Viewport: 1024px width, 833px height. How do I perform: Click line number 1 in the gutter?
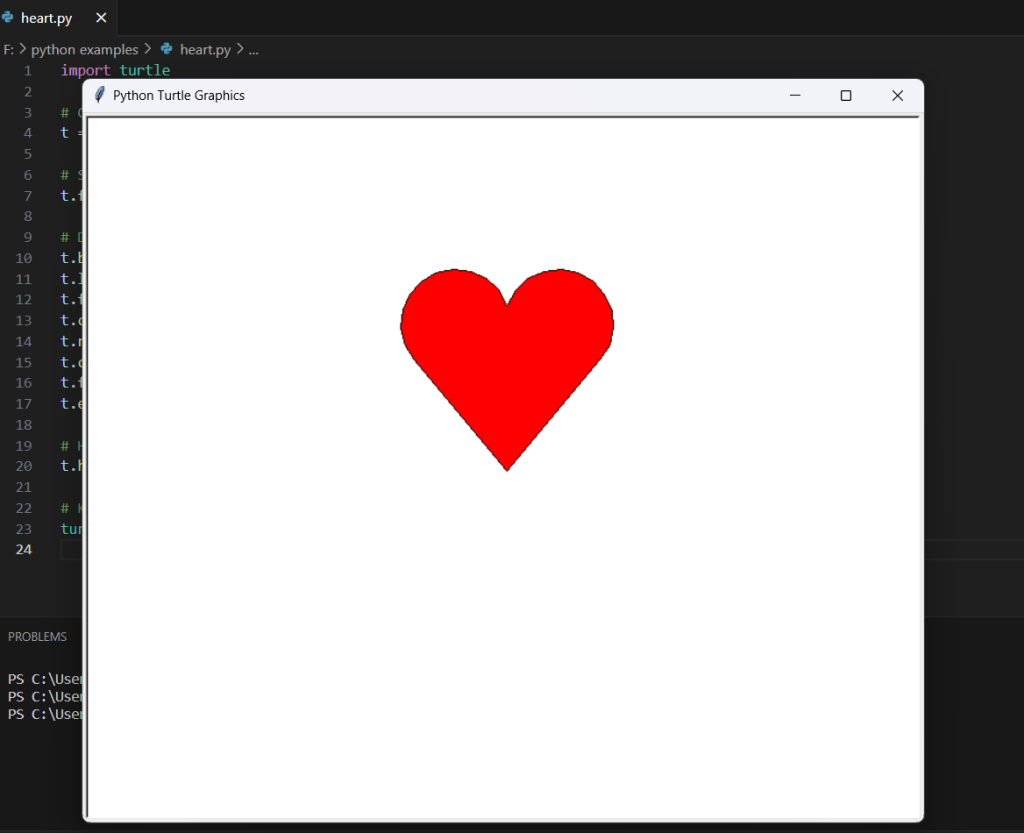coord(27,70)
